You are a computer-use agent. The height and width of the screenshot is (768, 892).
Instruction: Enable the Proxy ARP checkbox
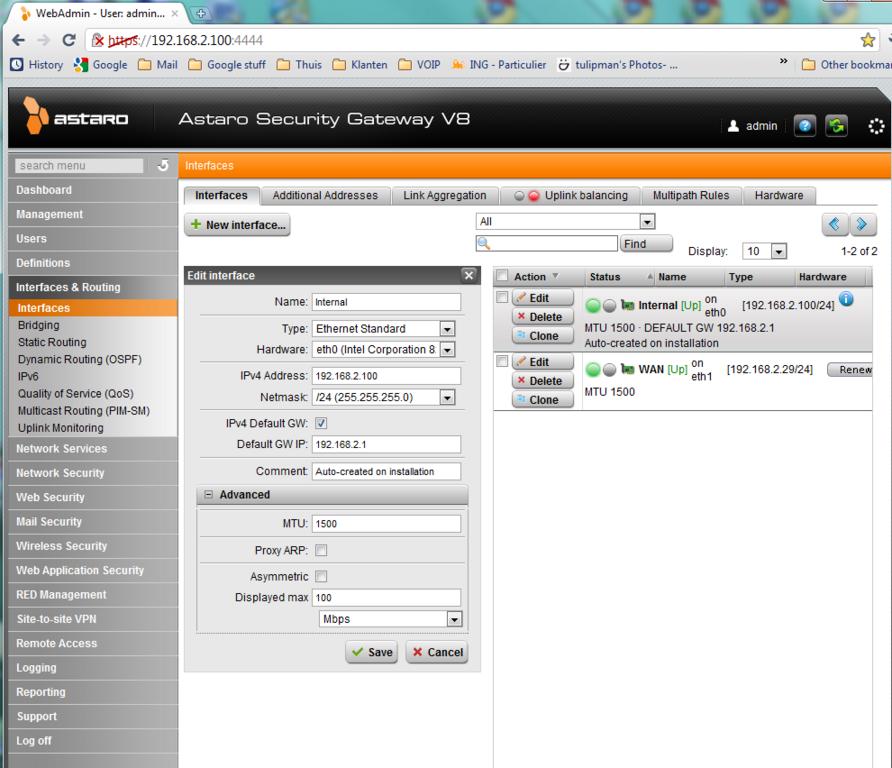click(321, 550)
